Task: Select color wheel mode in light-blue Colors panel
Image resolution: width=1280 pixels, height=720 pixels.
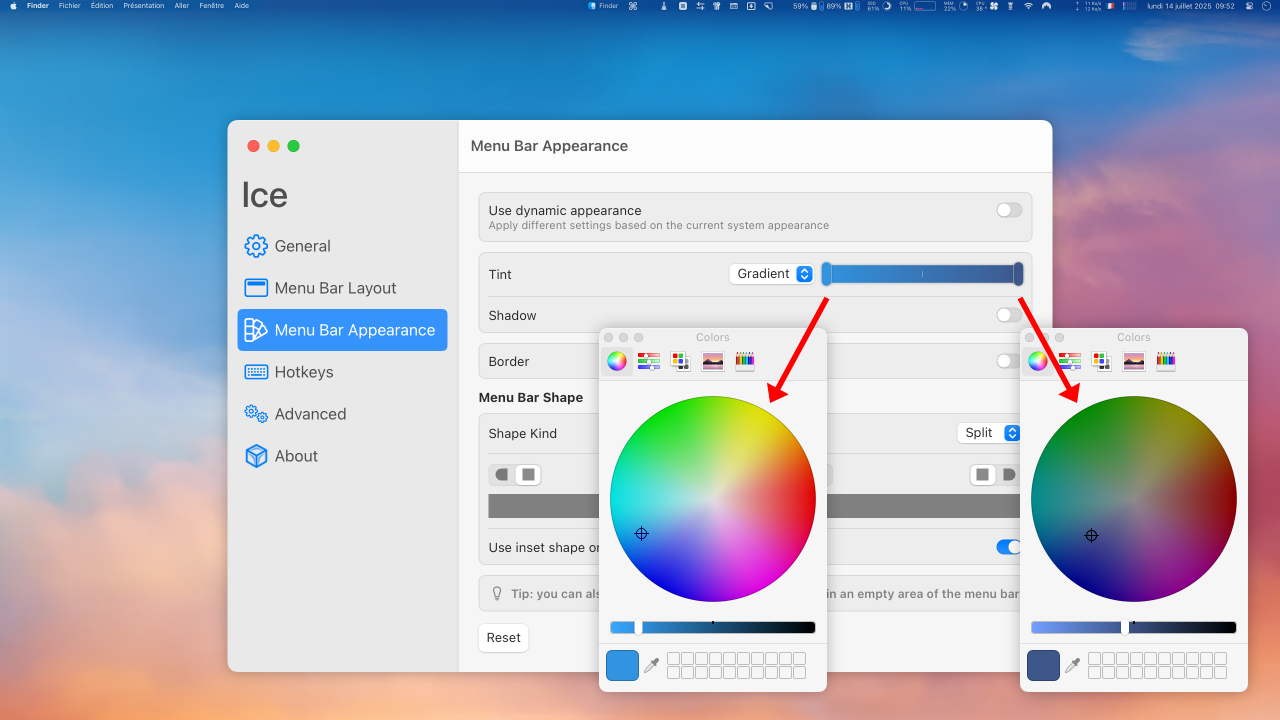Action: [617, 361]
